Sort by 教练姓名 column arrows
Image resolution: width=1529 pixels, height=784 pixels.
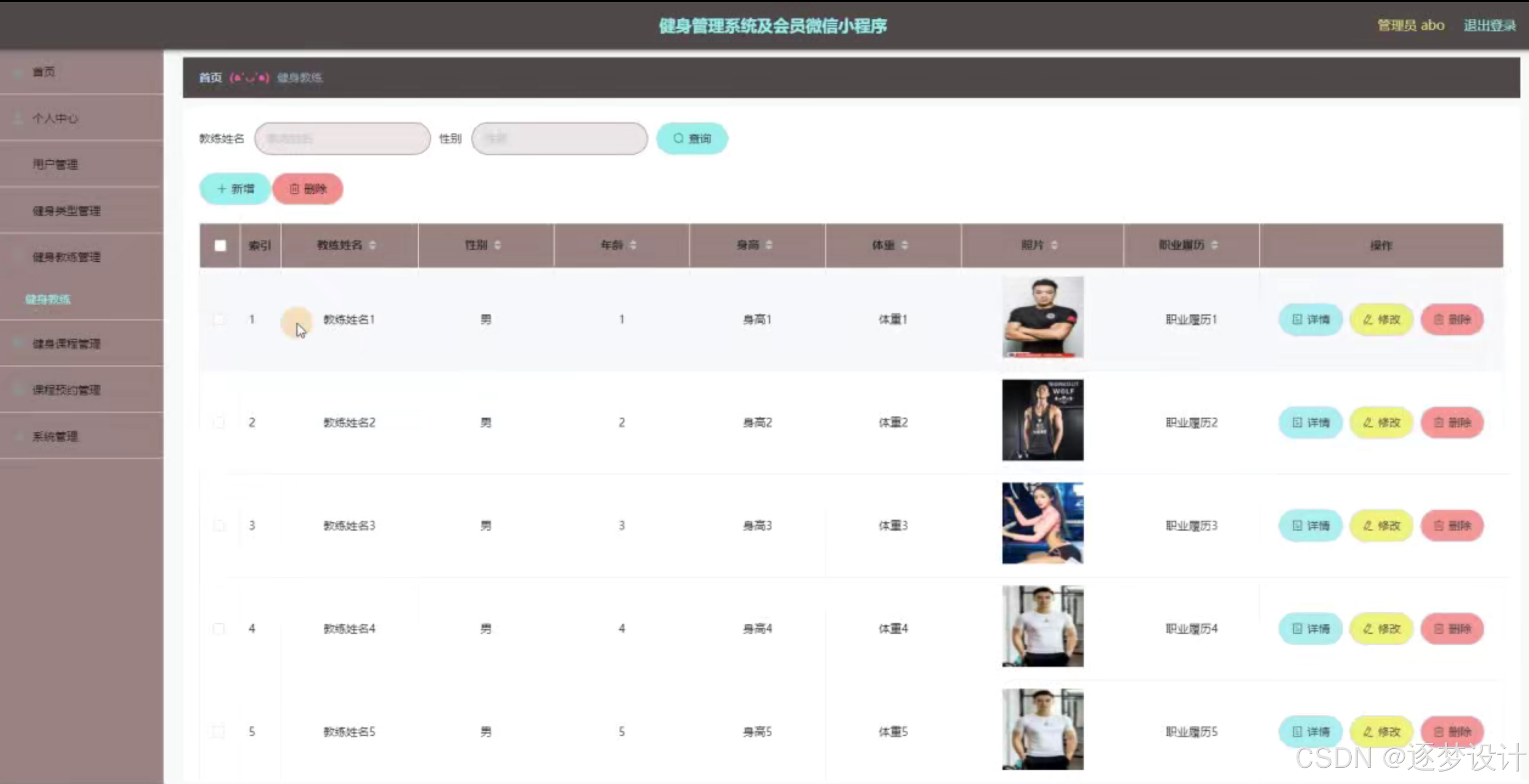372,245
